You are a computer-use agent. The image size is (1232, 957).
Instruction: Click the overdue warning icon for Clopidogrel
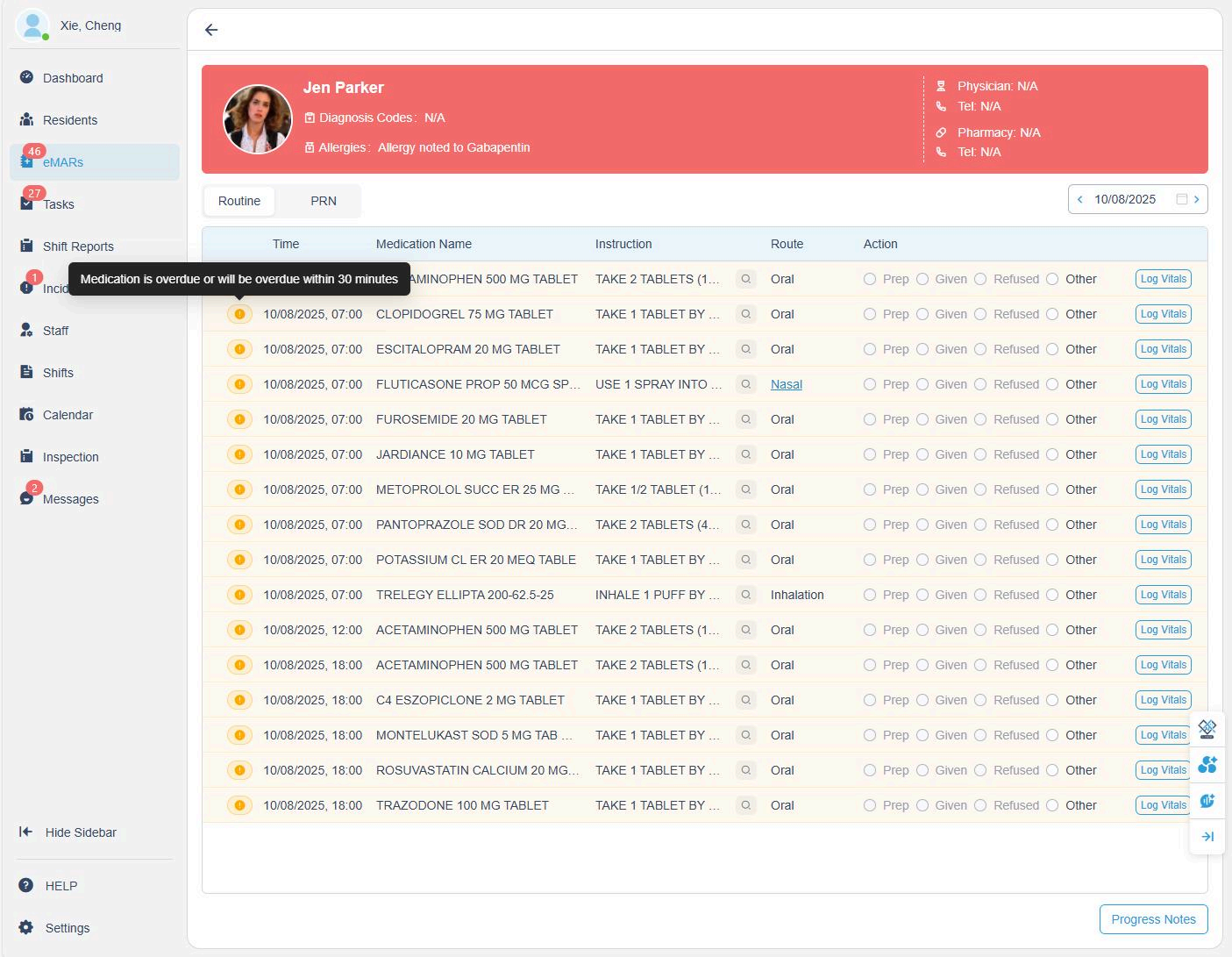[x=239, y=314]
